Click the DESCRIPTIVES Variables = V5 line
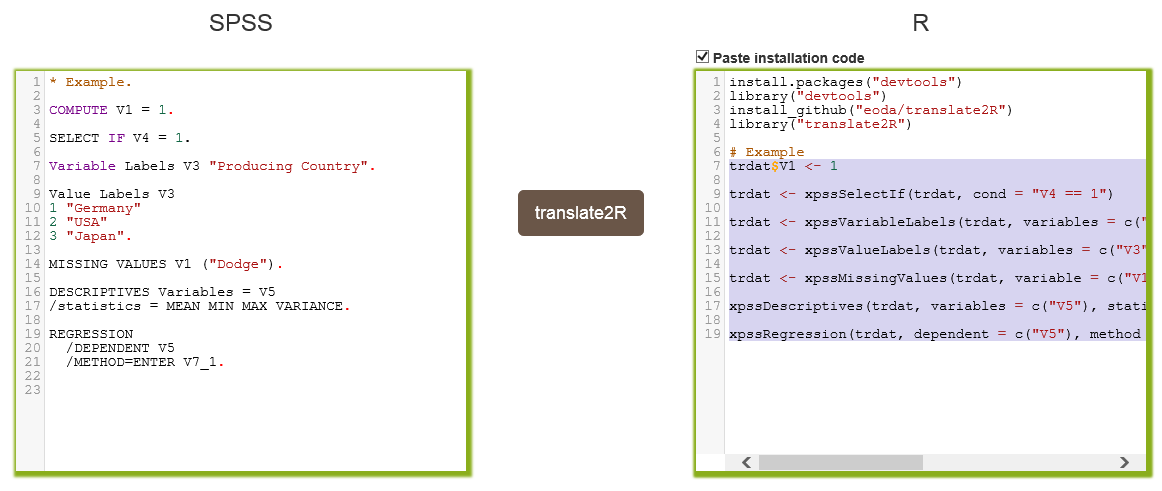This screenshot has height=491, width=1162. (162, 293)
